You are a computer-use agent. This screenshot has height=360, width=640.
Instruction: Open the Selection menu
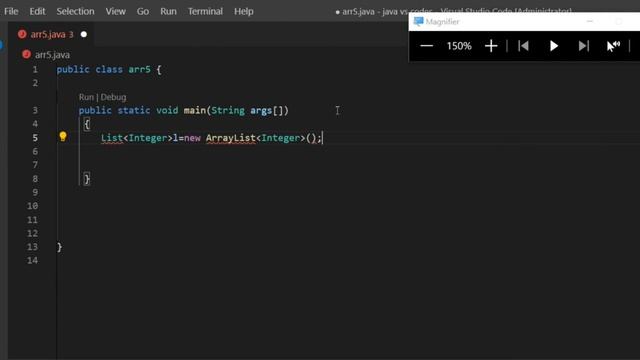75,11
